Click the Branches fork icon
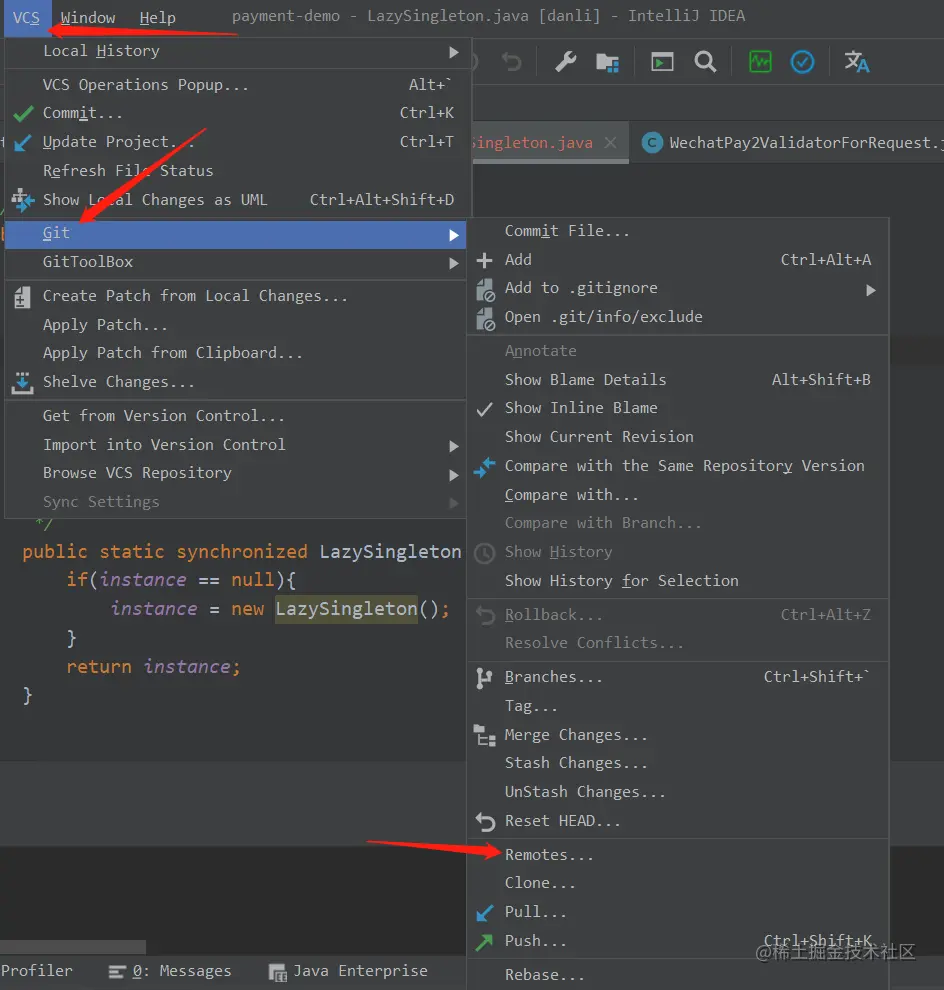Screen dimensions: 944x990 (484, 678)
